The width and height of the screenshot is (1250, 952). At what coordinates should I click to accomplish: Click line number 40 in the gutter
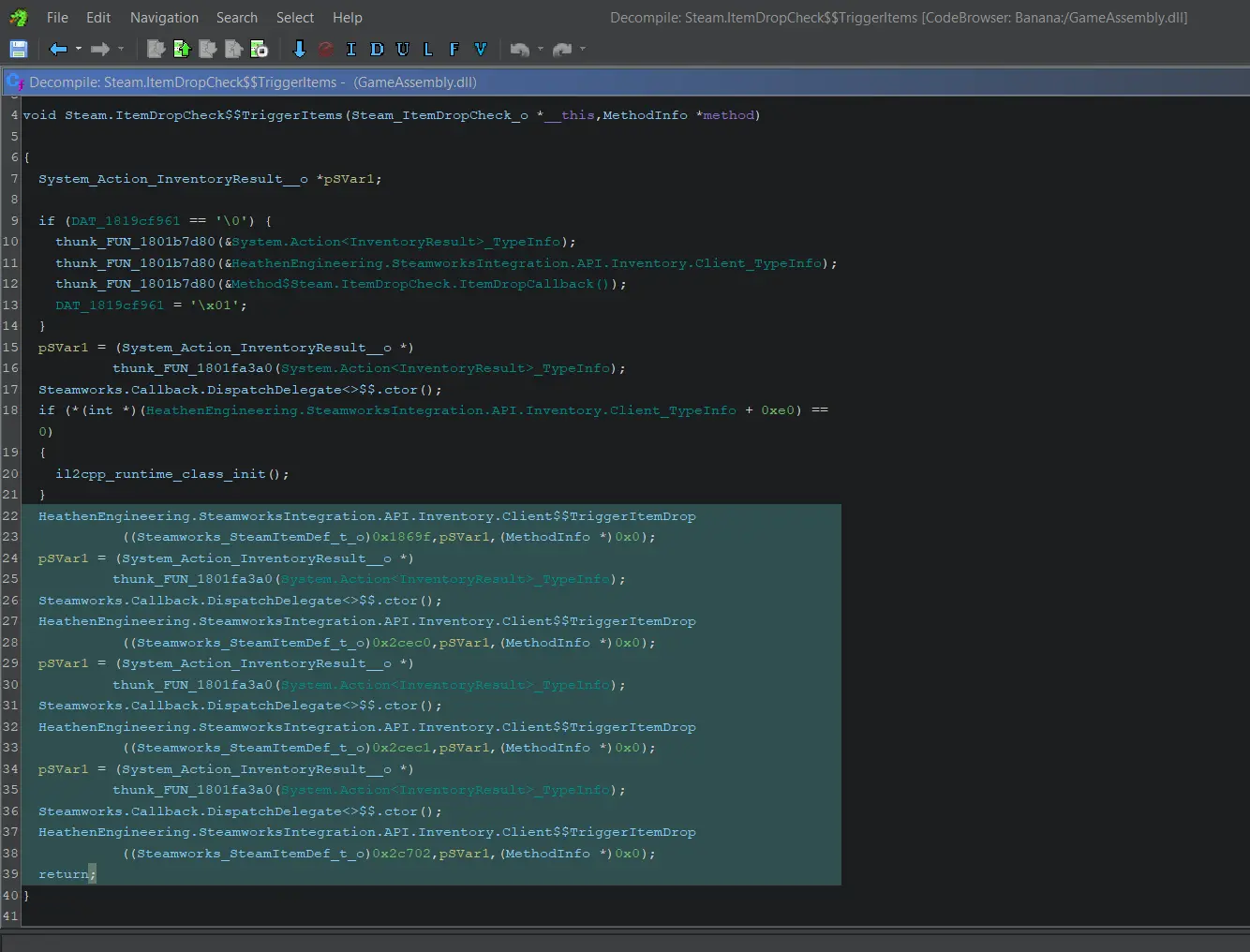[10, 896]
